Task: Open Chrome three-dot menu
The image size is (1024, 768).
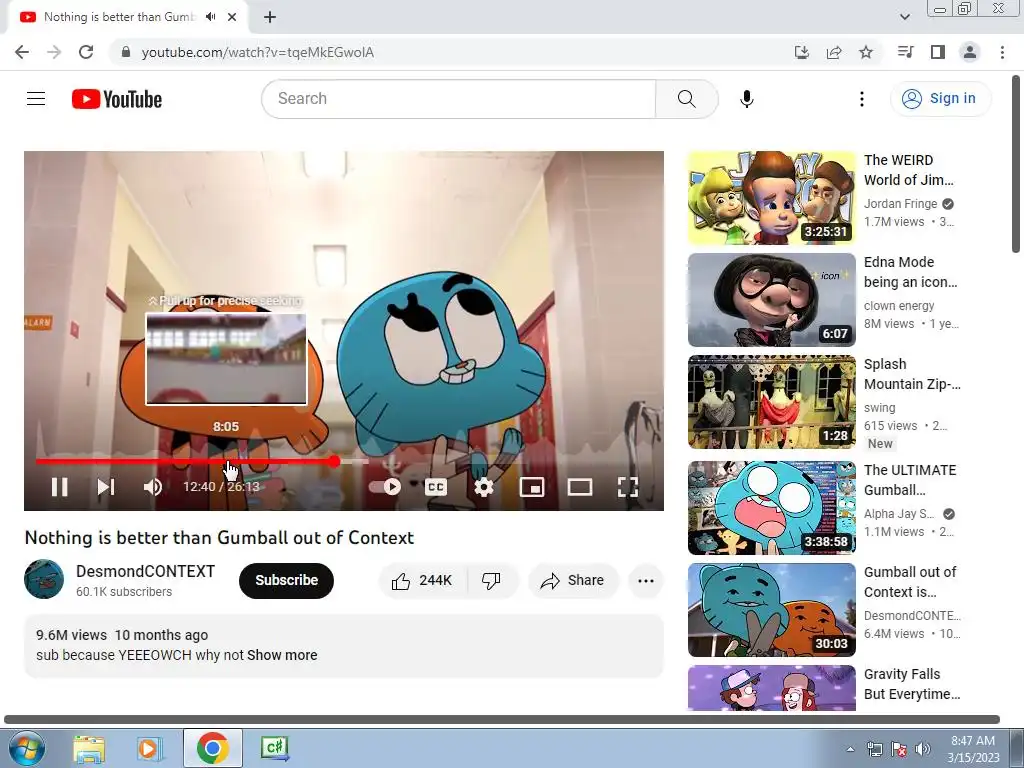Action: coord(1002,52)
